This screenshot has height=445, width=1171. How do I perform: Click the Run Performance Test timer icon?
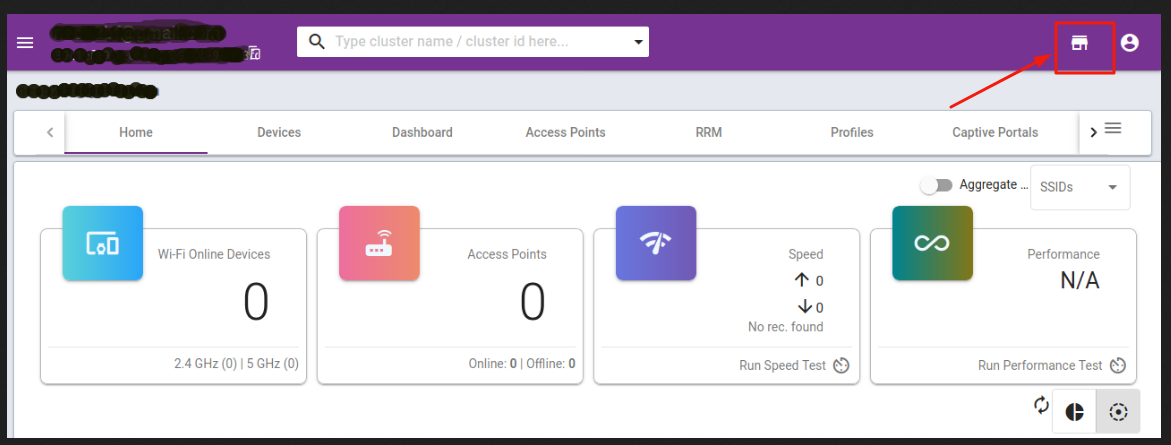click(x=1118, y=366)
